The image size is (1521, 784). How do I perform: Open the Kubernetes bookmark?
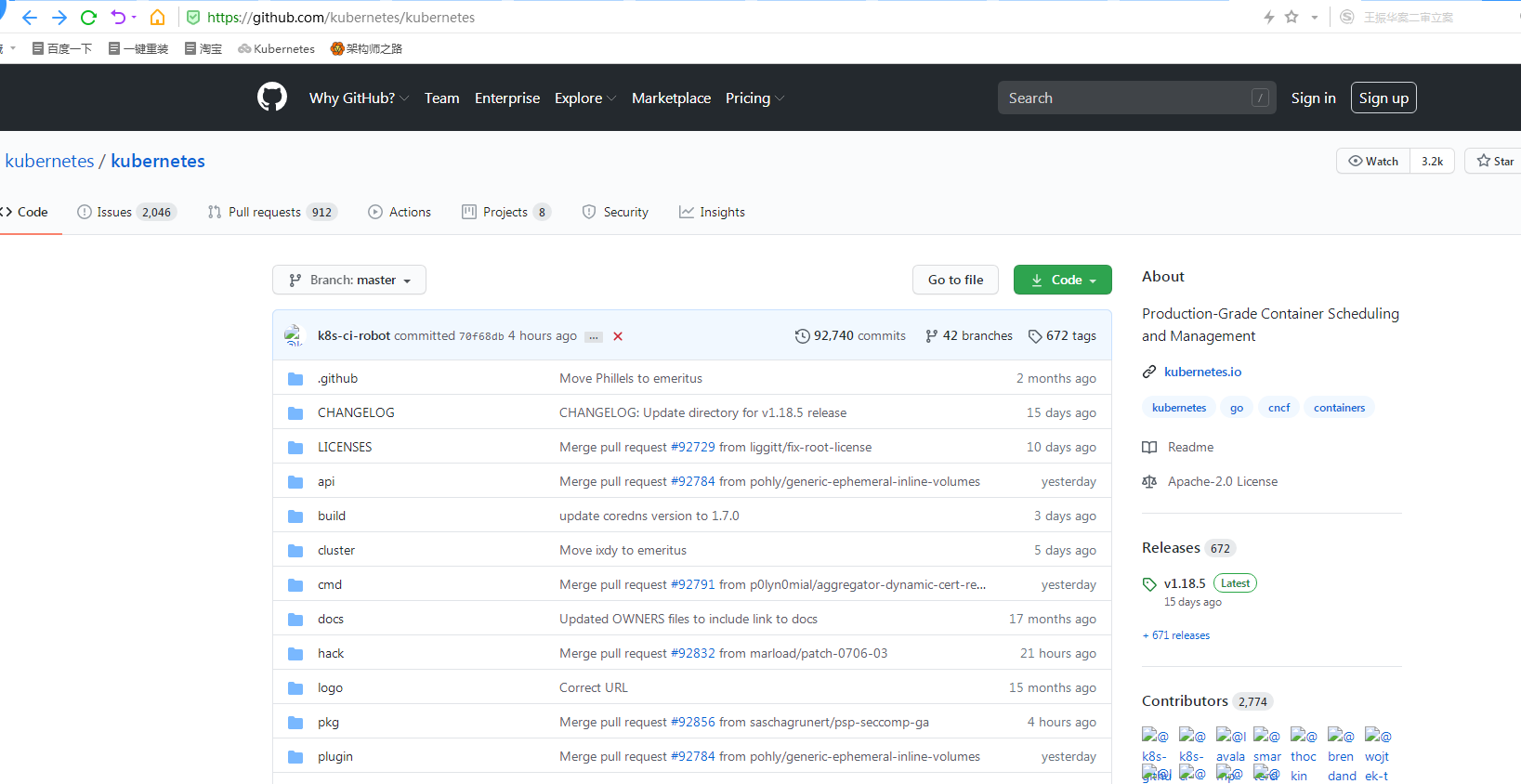[x=277, y=49]
